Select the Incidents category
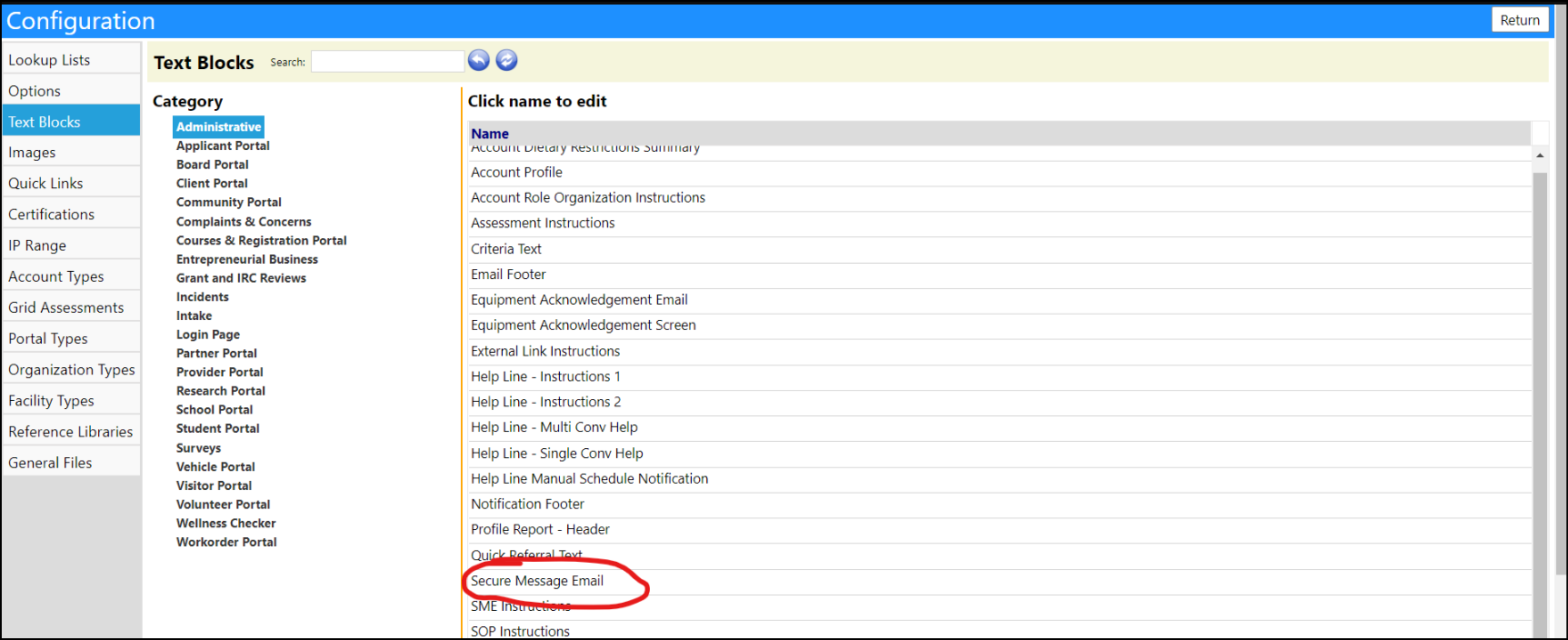 (x=202, y=297)
